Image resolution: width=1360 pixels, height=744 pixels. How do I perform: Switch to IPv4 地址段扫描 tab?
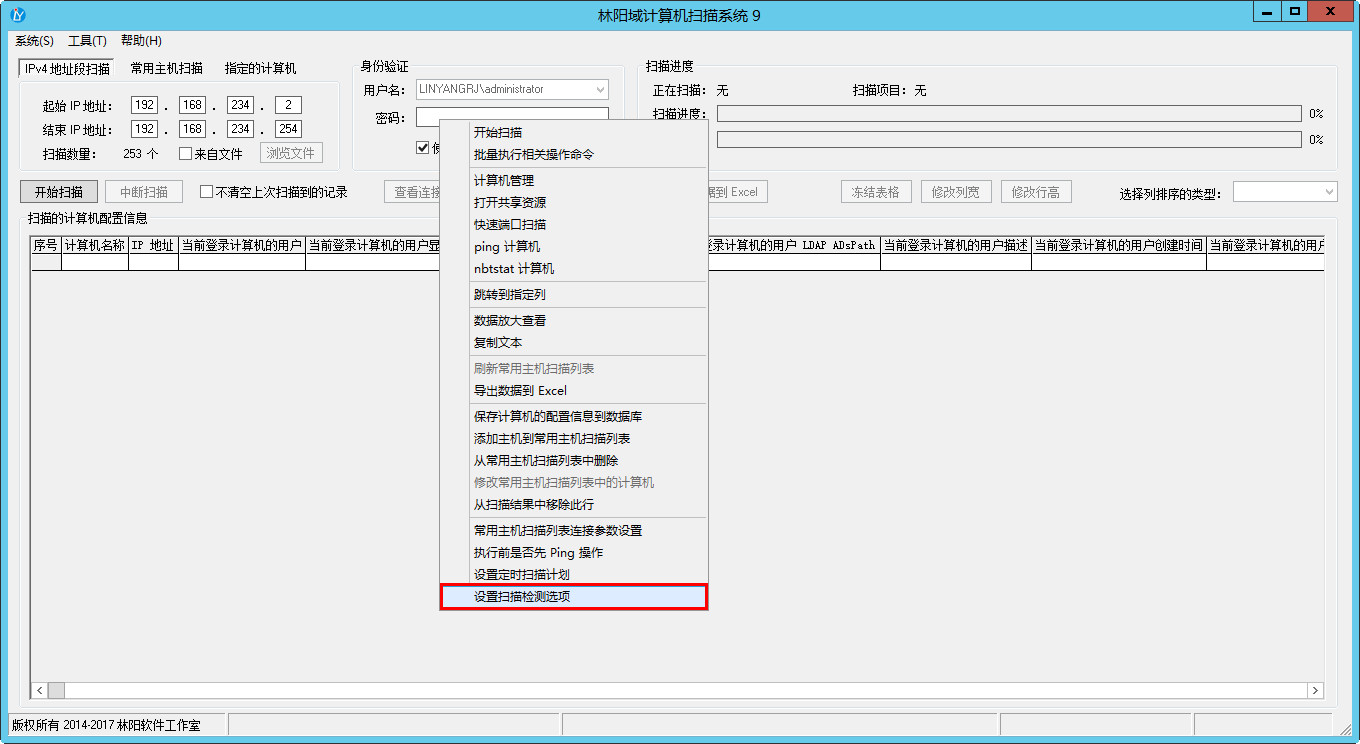pos(67,69)
